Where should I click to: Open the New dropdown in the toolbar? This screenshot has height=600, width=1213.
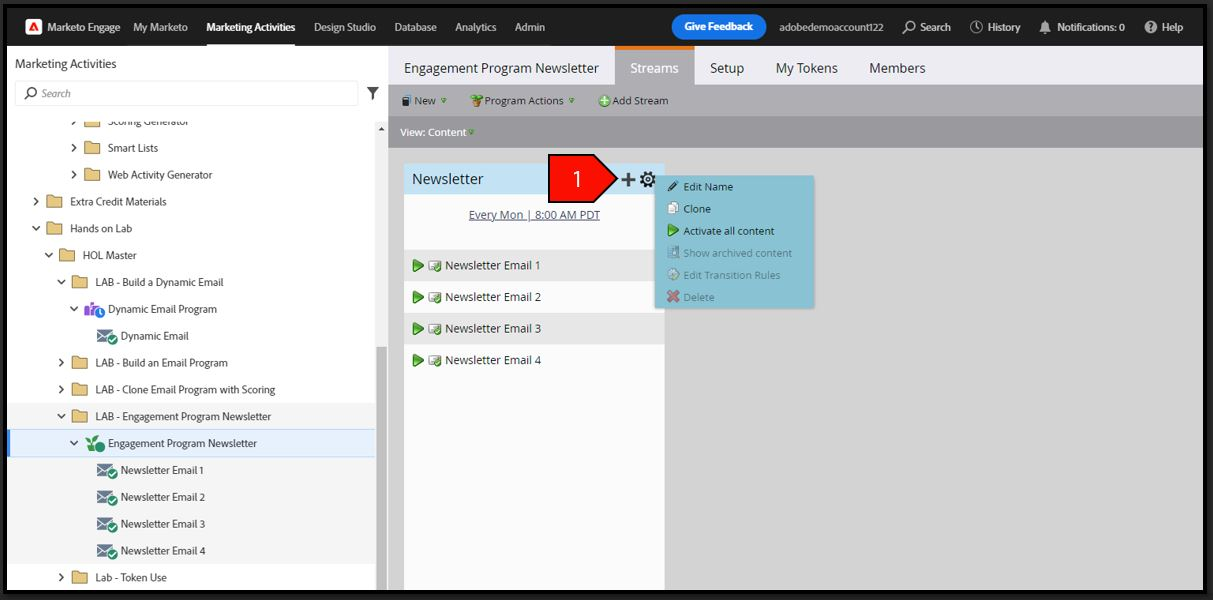(424, 101)
